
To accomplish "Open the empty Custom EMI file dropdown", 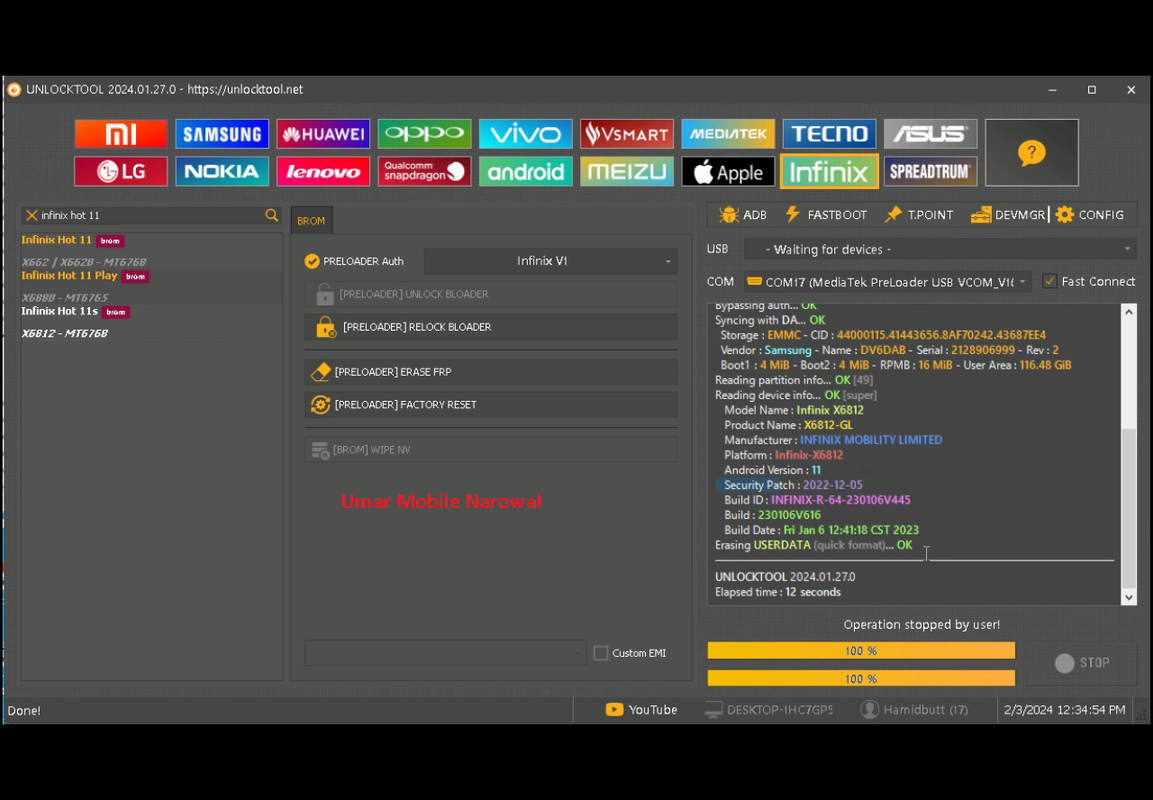I will click(x=446, y=653).
